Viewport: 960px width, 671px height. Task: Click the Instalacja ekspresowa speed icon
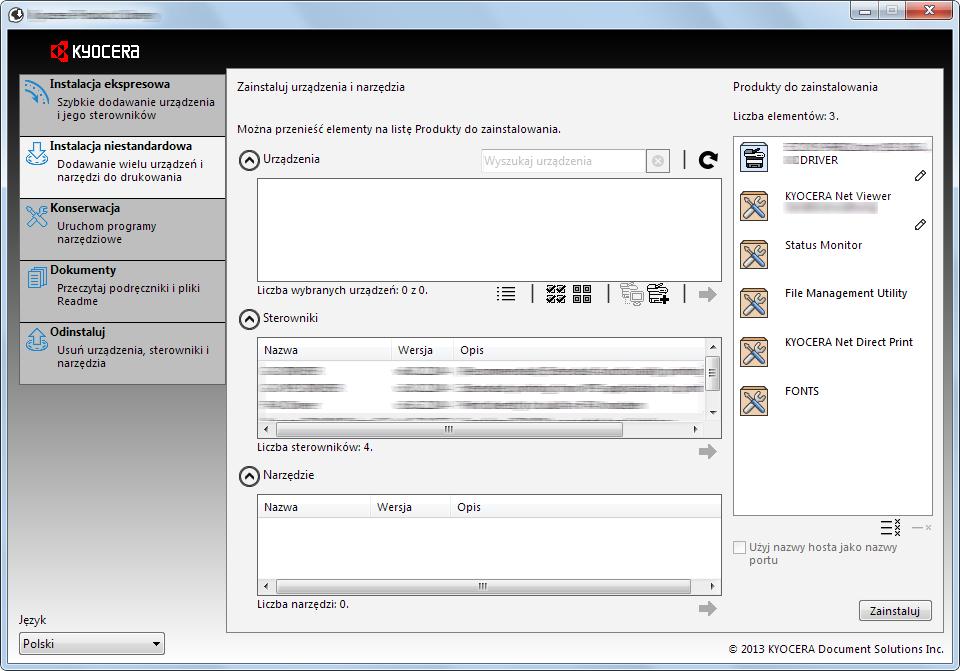coord(36,93)
